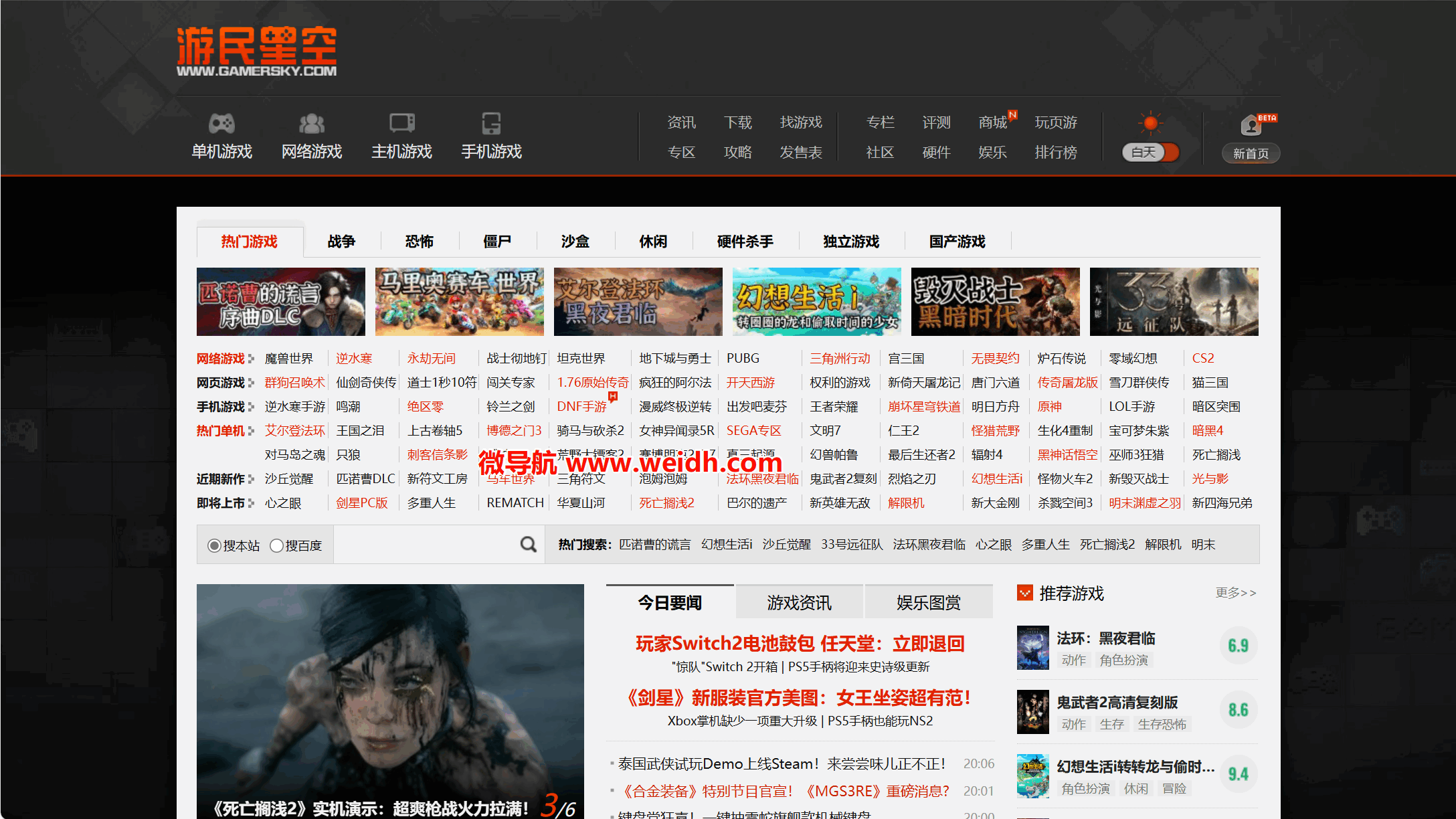
Task: Click hot search 33号远征队
Action: (852, 545)
